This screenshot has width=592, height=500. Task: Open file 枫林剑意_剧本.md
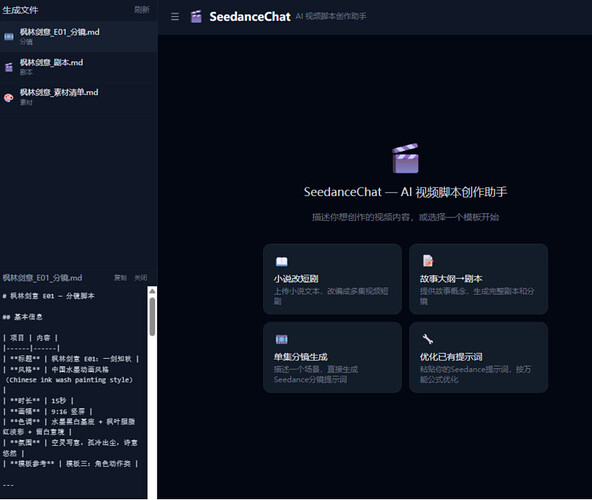tap(79, 67)
